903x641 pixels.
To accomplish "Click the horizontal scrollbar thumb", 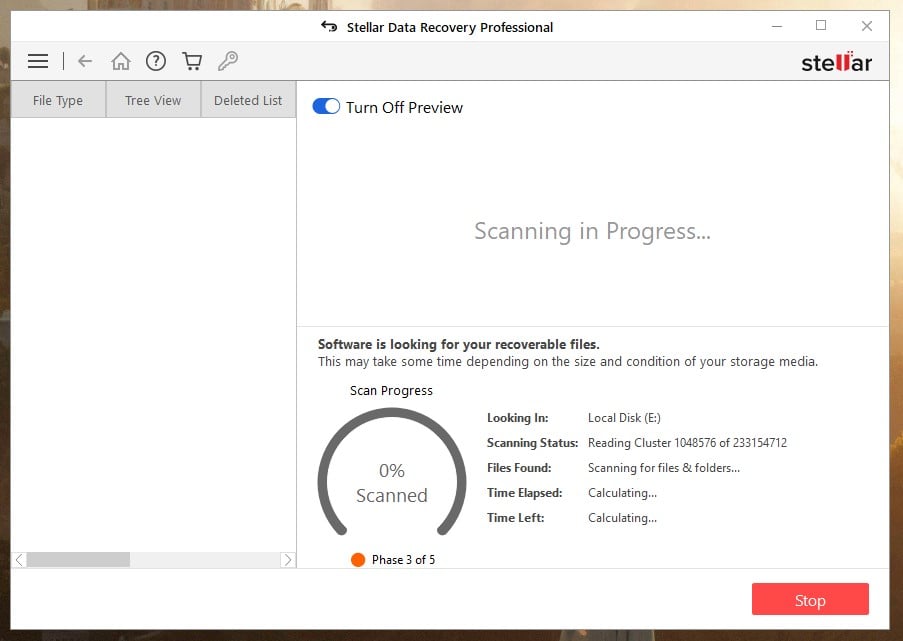I will click(78, 559).
